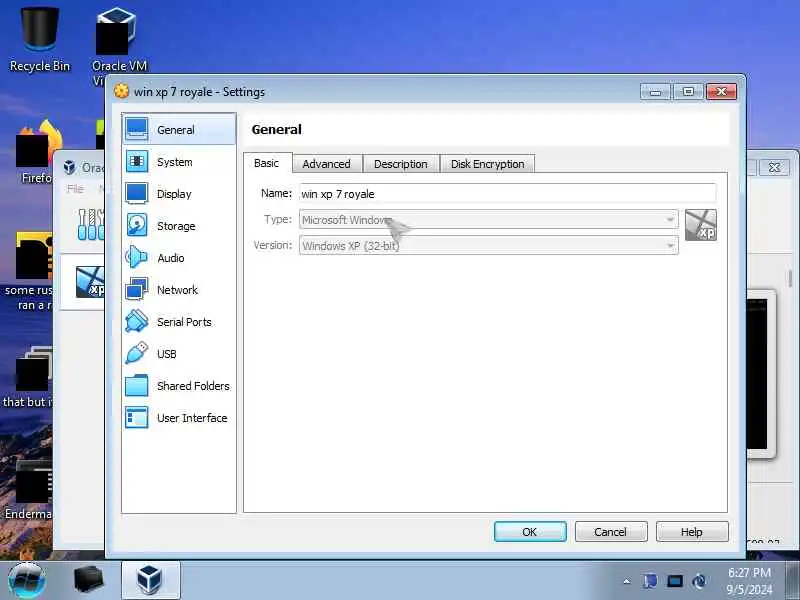The width and height of the screenshot is (800, 600).
Task: Open the Disk Encryption tab
Action: (x=487, y=164)
